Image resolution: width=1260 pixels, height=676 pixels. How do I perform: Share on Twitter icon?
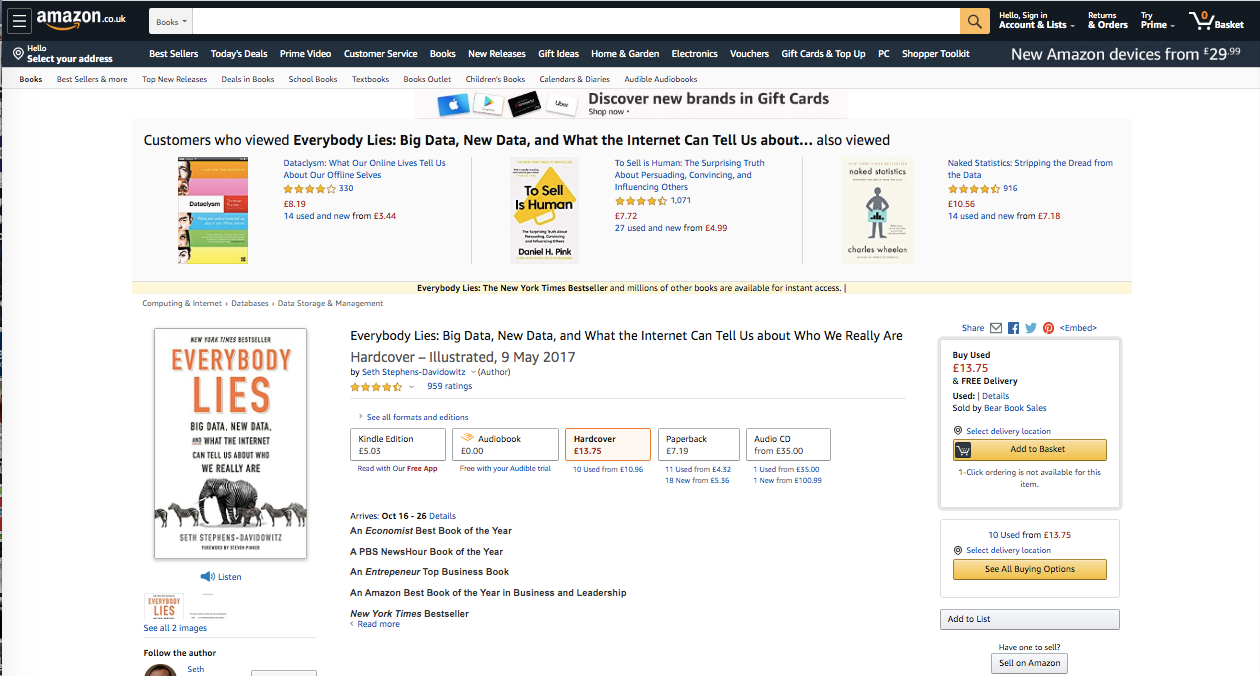coord(1031,328)
